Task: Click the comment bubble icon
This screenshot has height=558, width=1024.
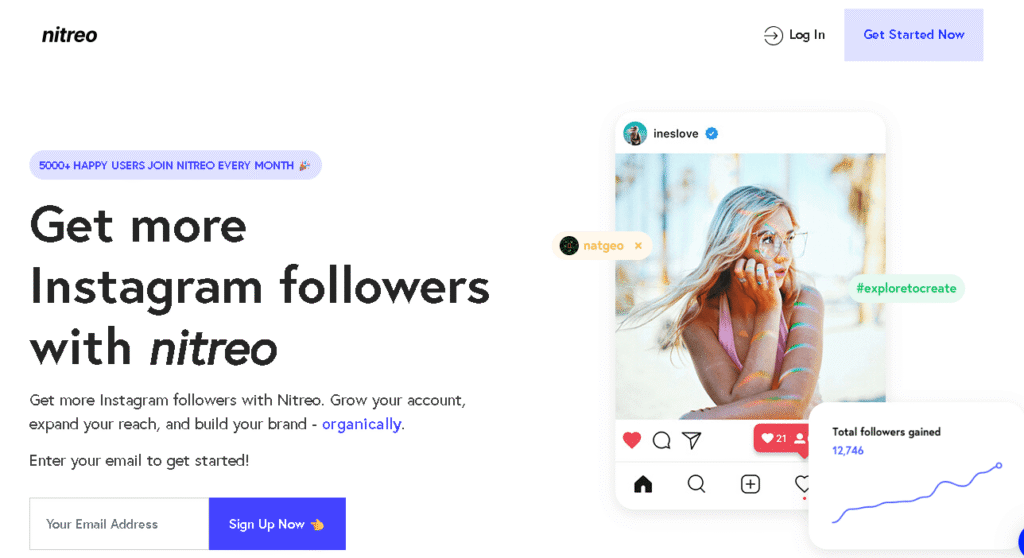Action: 662,440
